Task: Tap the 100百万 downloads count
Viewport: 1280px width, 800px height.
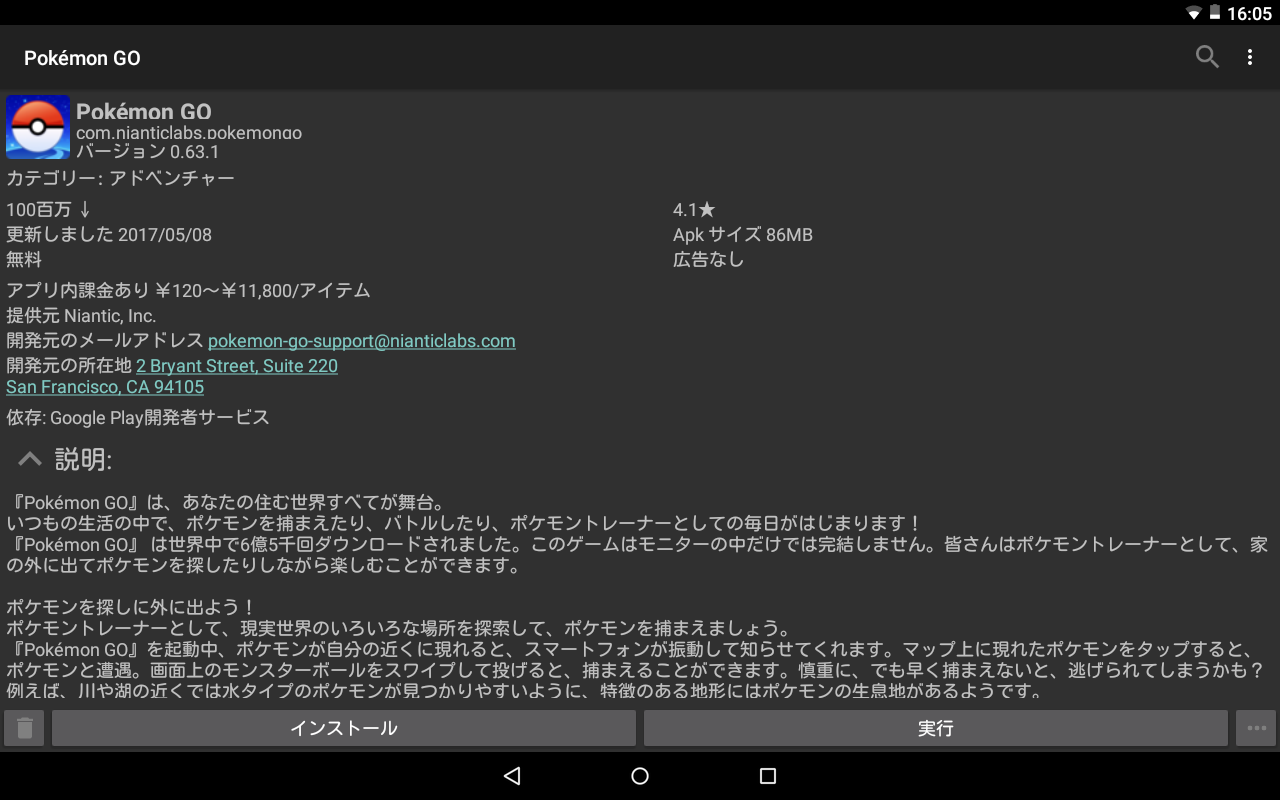Action: point(49,209)
